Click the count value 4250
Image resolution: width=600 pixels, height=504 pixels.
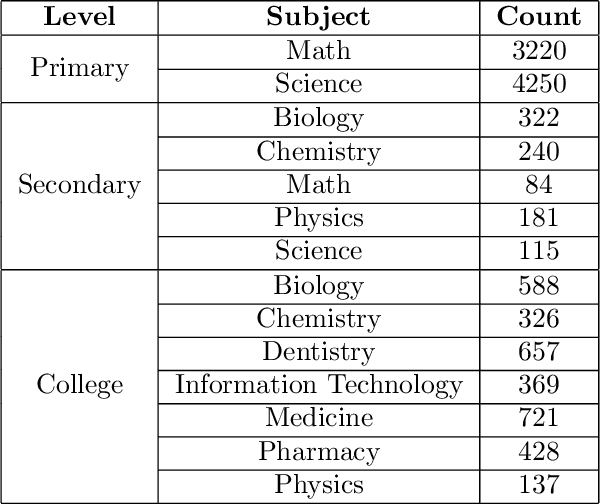pyautogui.click(x=538, y=84)
